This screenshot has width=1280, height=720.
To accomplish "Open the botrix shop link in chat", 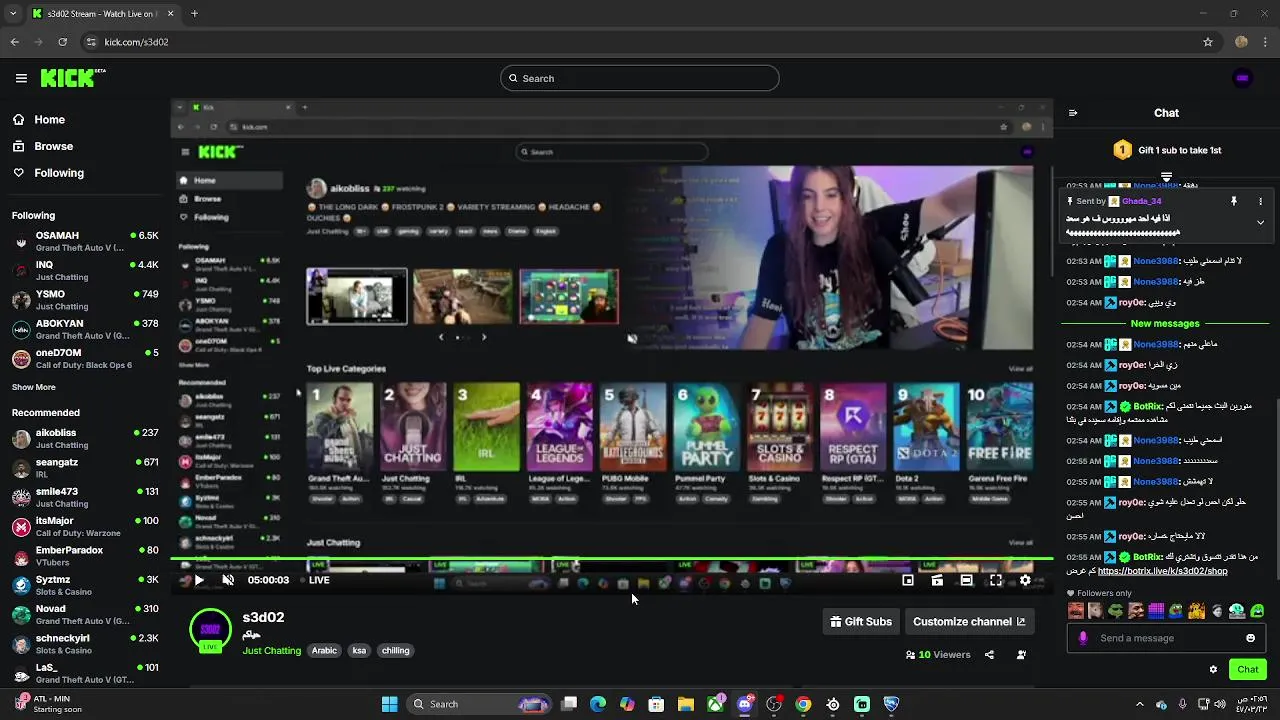I will click(1162, 571).
